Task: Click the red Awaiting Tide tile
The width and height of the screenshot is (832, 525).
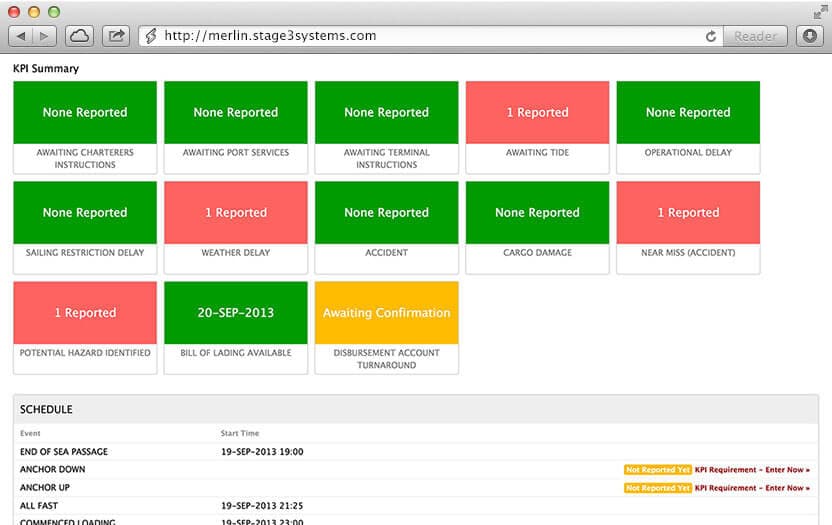Action: (x=538, y=127)
